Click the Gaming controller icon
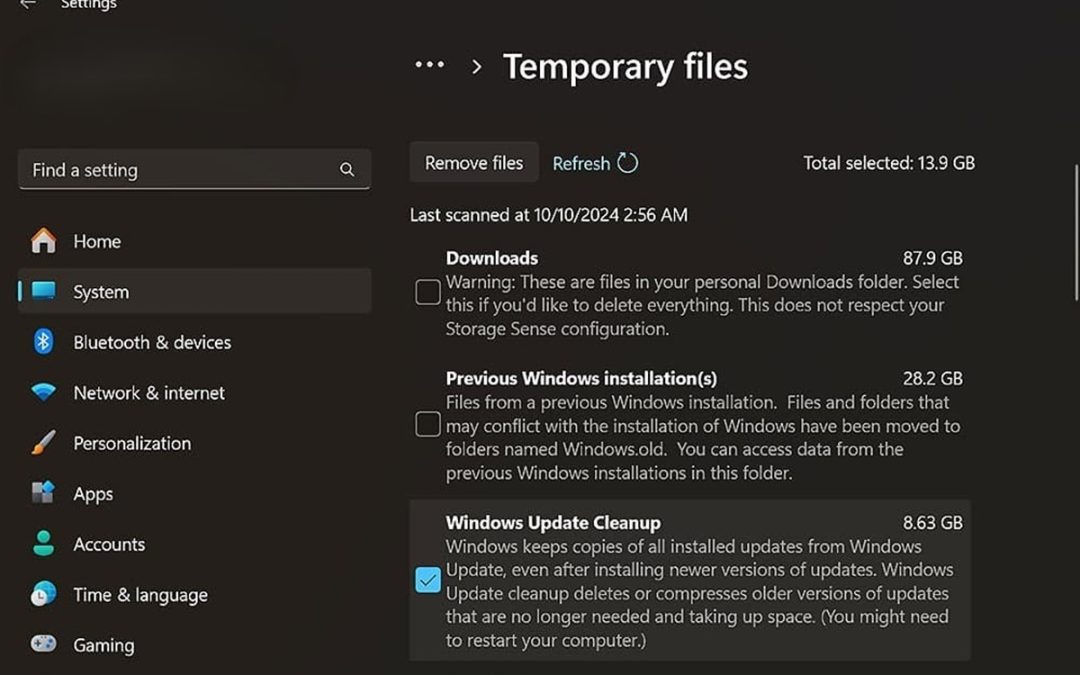Screen dimensions: 1080x675 [x=43, y=645]
